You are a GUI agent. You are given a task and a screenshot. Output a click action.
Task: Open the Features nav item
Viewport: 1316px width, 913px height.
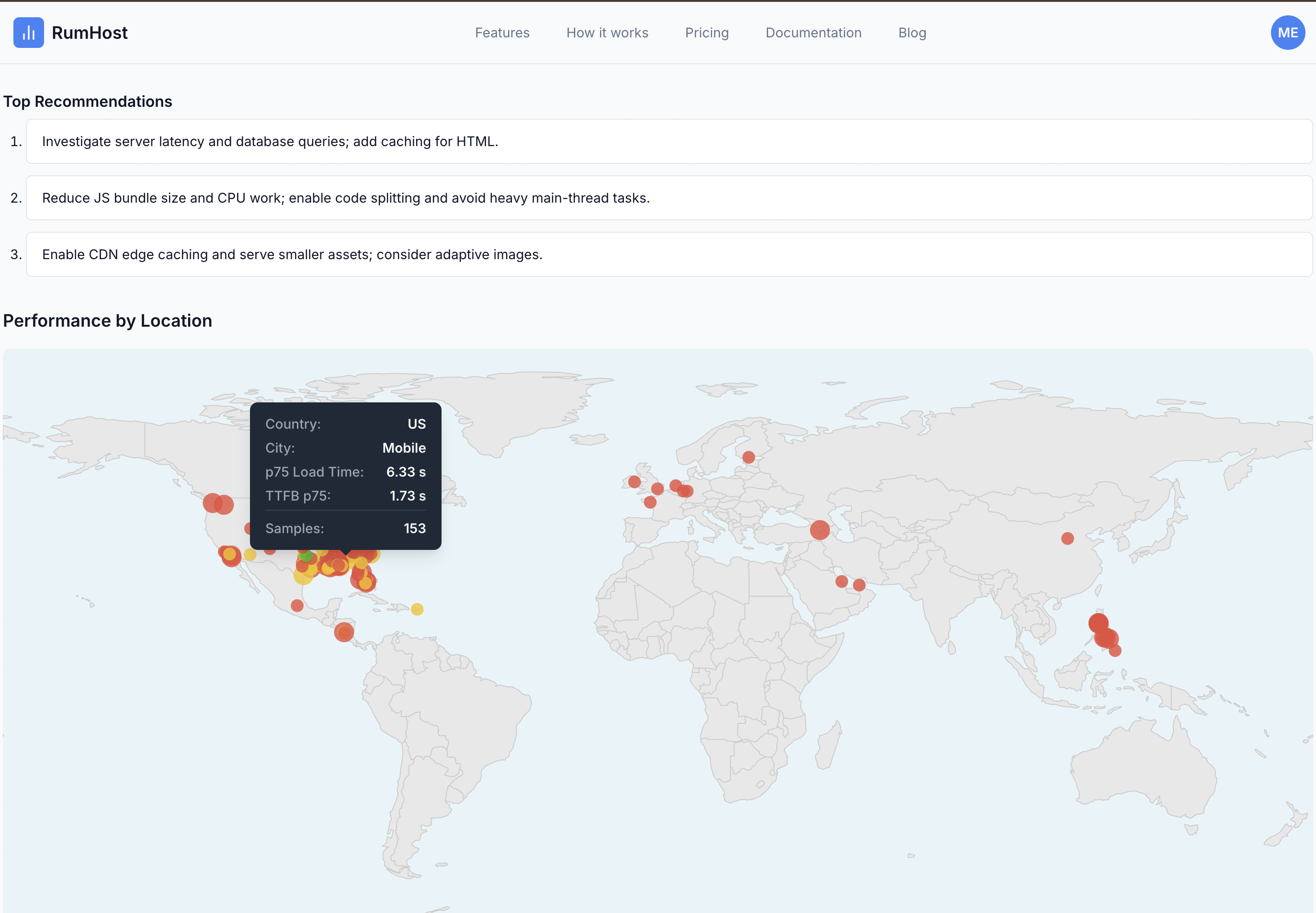(501, 33)
